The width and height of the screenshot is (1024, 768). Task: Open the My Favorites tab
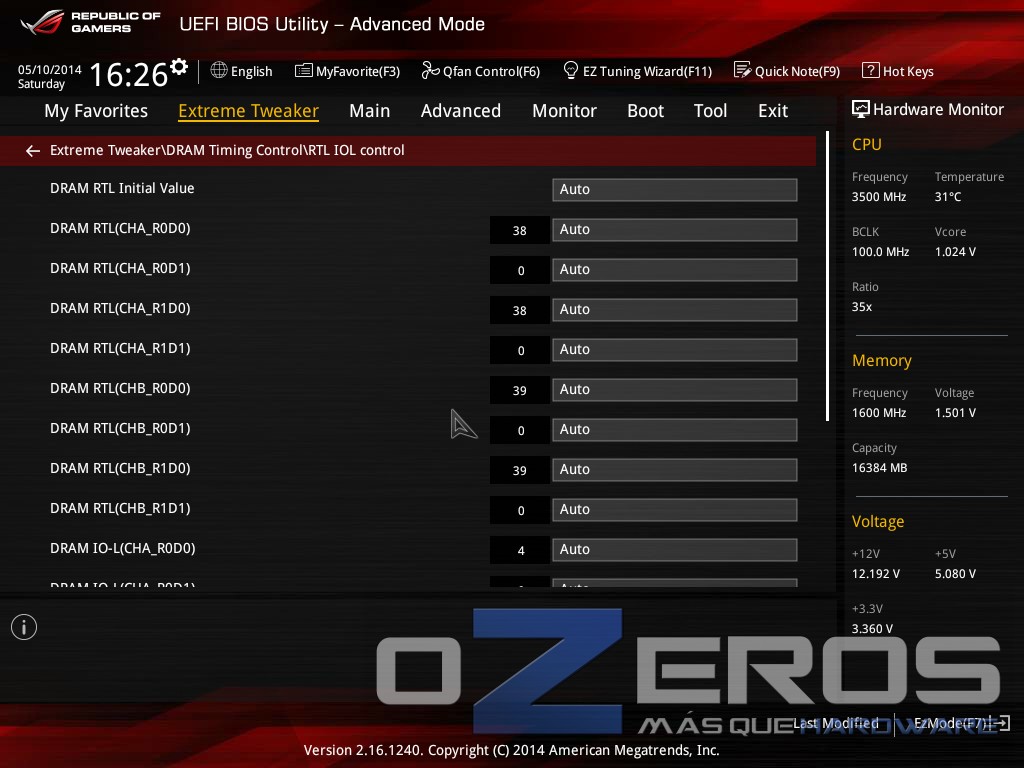coord(96,111)
